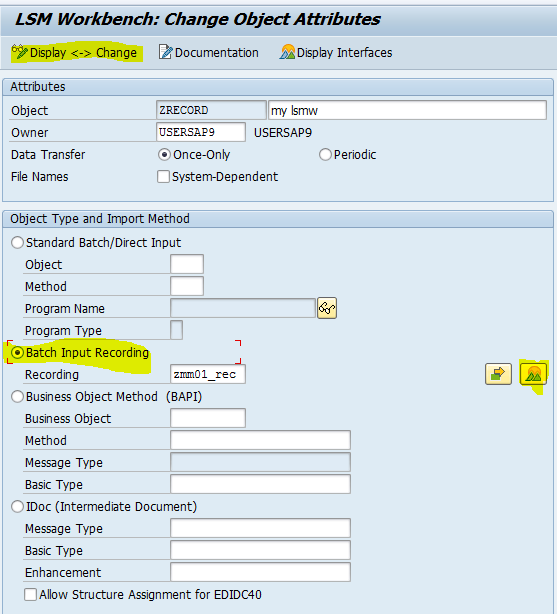The height and width of the screenshot is (614, 557).
Task: Select Business Object Method (BAPI) option
Action: pyautogui.click(x=17, y=397)
